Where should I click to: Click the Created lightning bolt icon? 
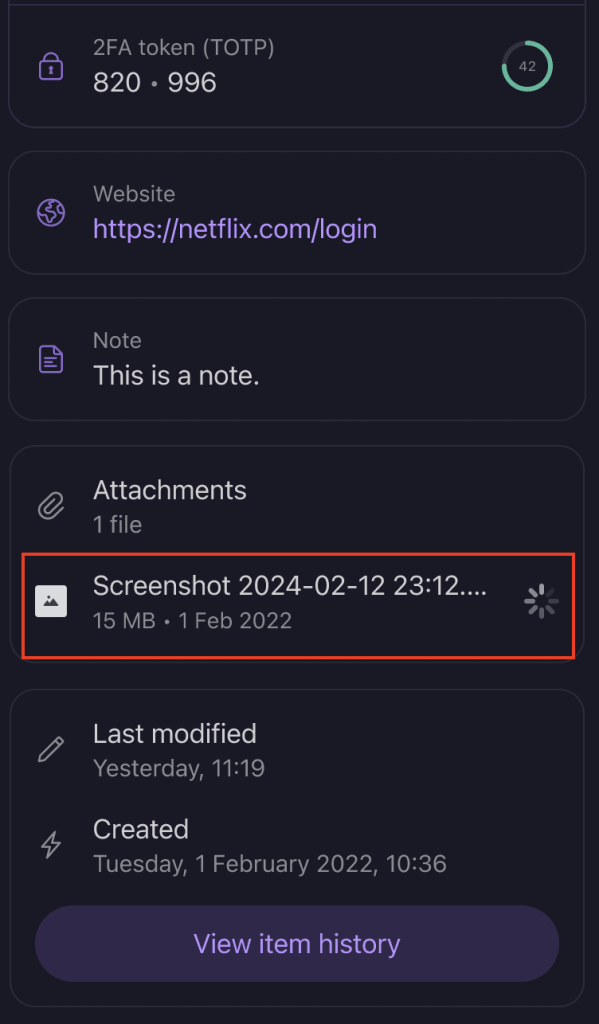[51, 845]
